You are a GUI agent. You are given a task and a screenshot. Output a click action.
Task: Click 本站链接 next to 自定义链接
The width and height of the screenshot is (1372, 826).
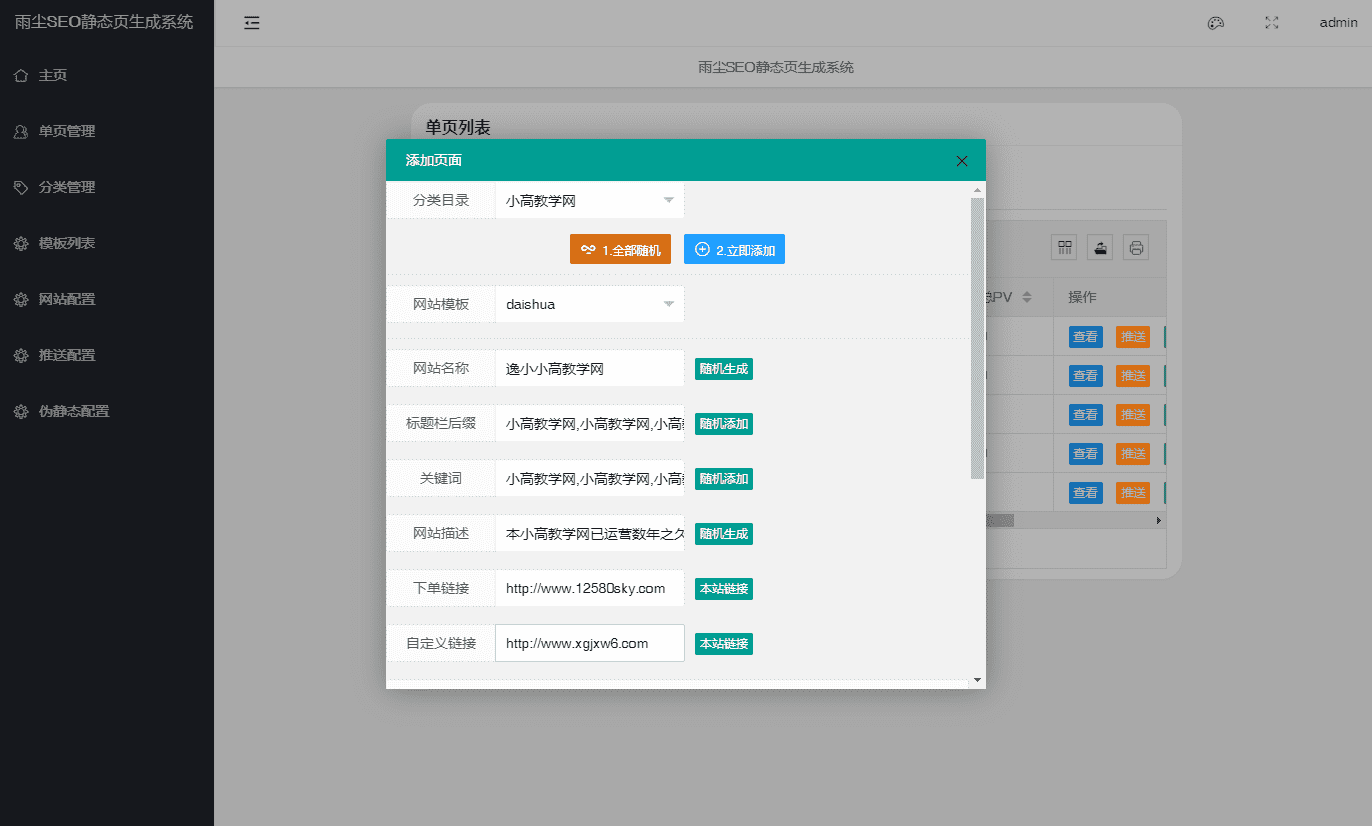pyautogui.click(x=724, y=643)
